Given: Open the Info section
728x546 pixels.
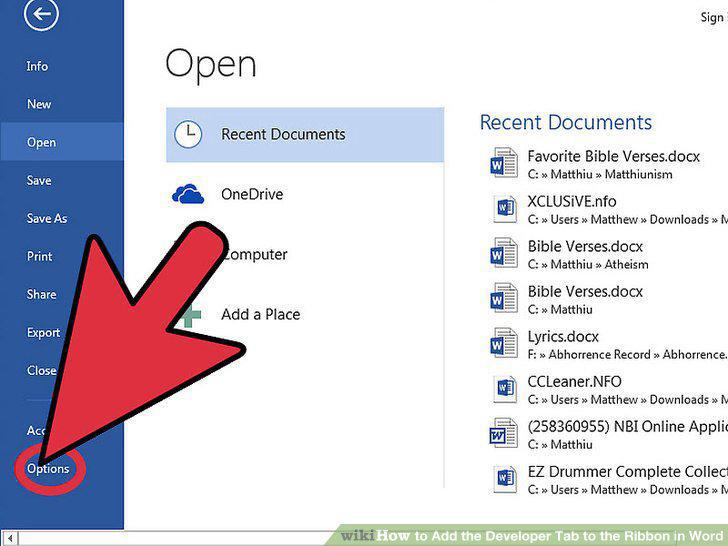Looking at the screenshot, I should click(37, 66).
